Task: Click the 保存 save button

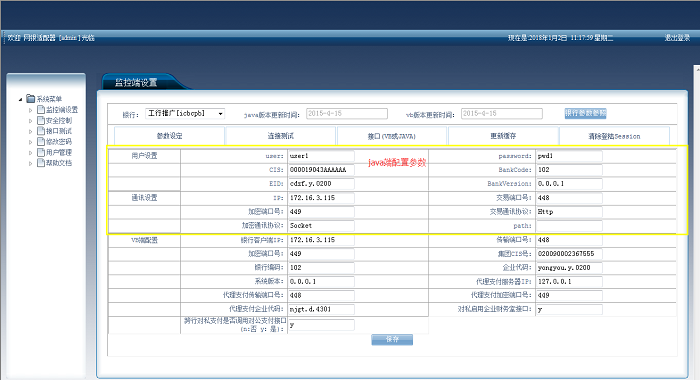Action: coord(392,340)
